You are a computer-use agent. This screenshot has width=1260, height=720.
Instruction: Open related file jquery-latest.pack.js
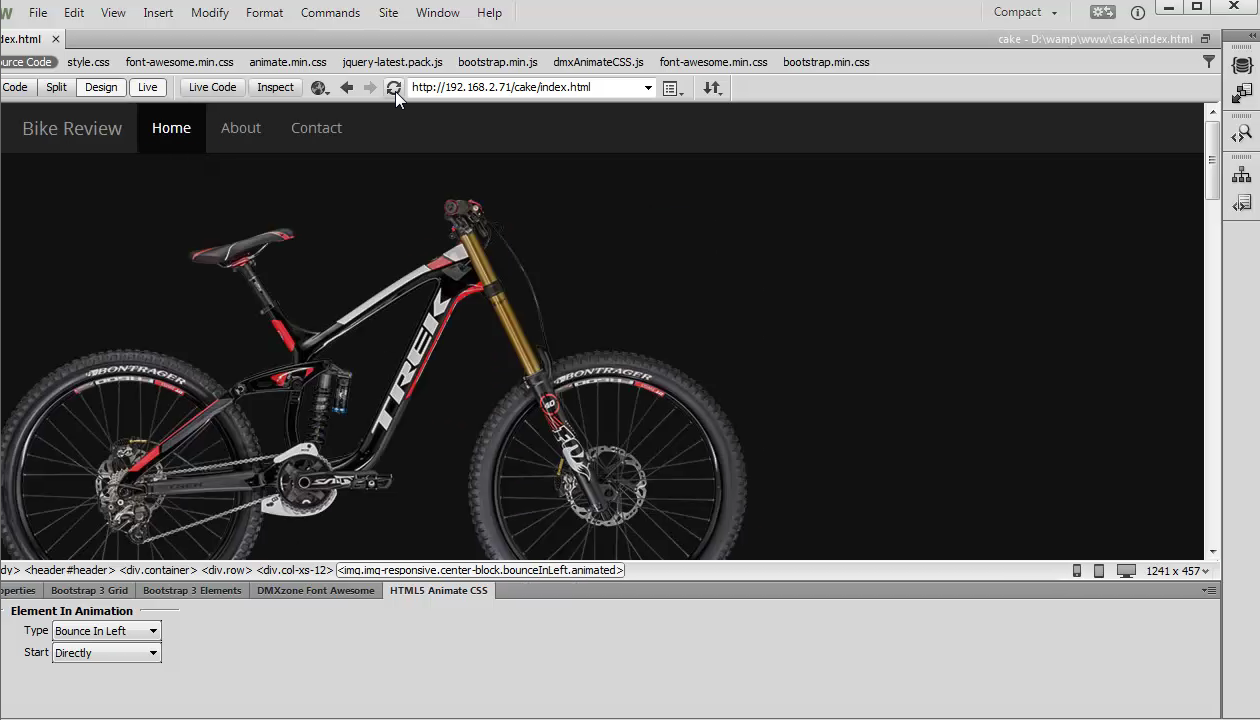coord(392,62)
